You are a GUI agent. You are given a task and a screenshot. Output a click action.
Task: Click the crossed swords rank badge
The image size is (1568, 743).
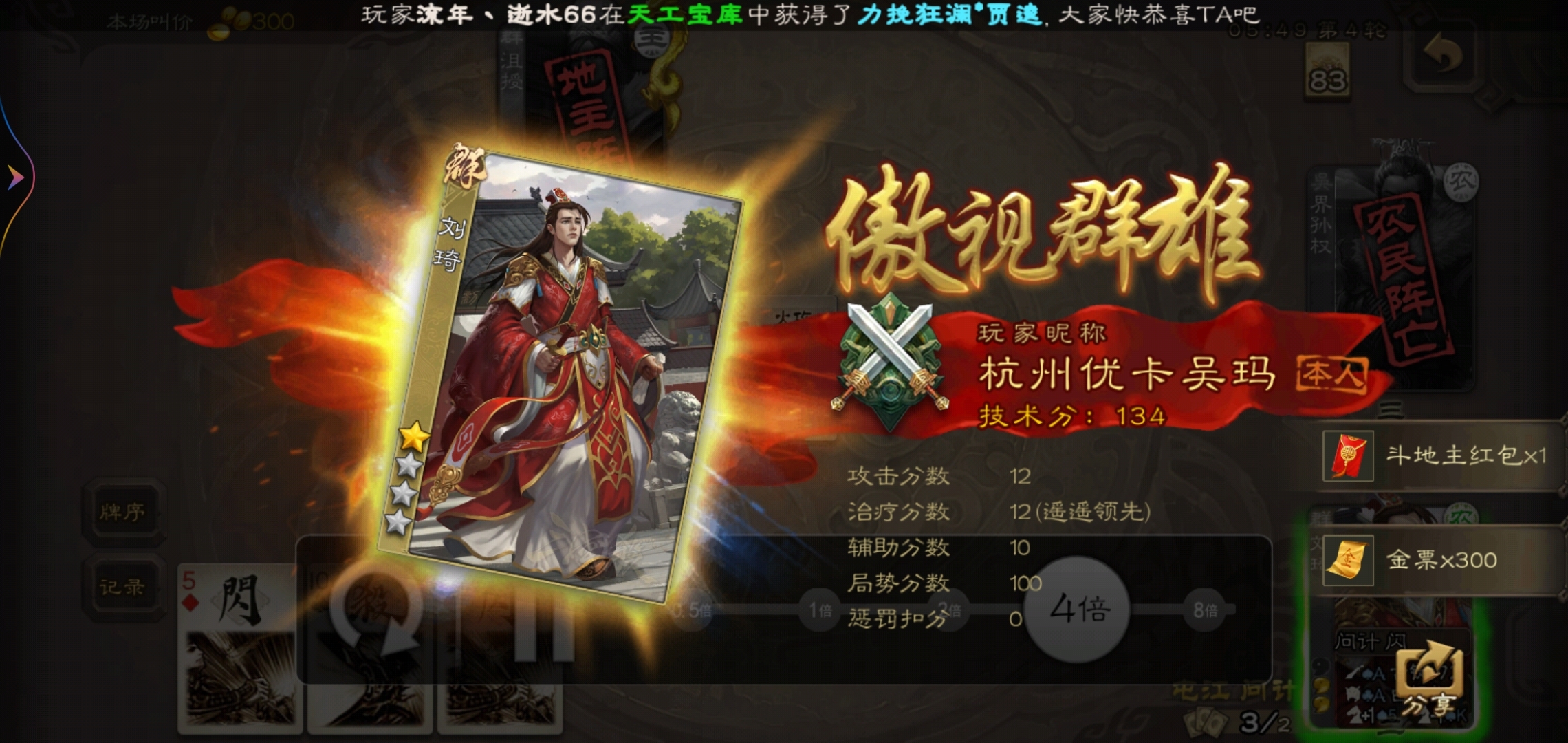(889, 363)
